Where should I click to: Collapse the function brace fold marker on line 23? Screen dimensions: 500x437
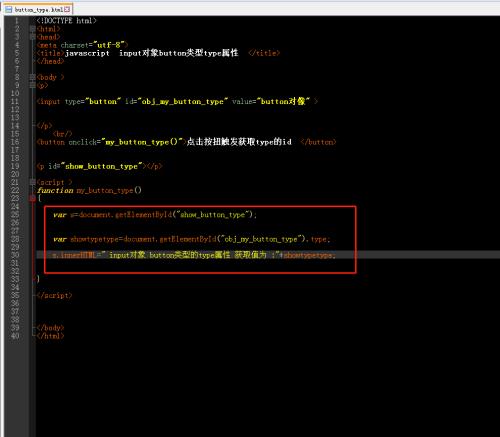pos(32,198)
